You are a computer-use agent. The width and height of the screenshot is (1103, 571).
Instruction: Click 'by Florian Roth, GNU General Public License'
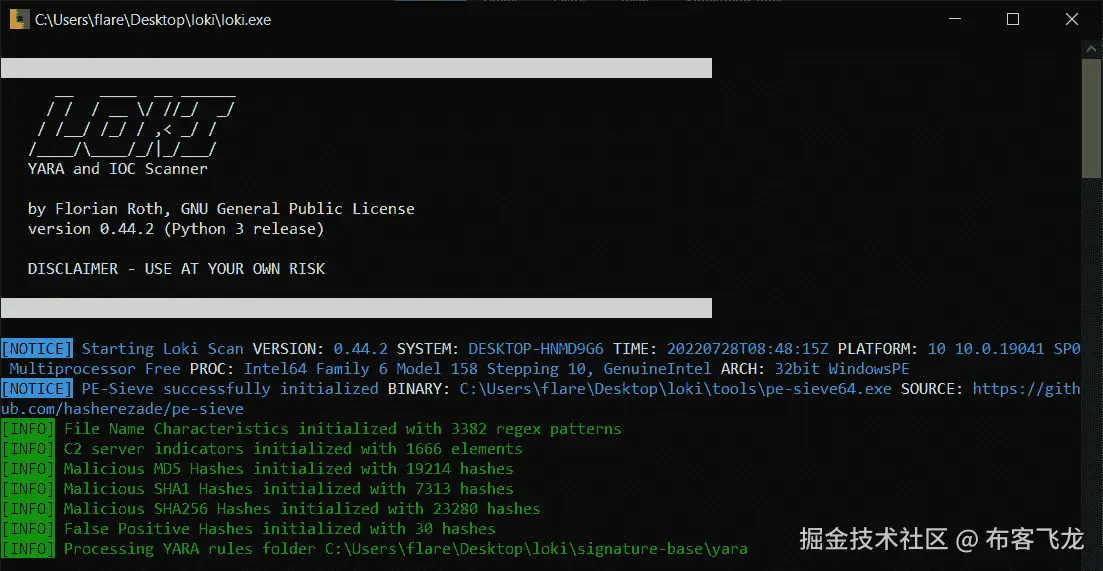(221, 209)
